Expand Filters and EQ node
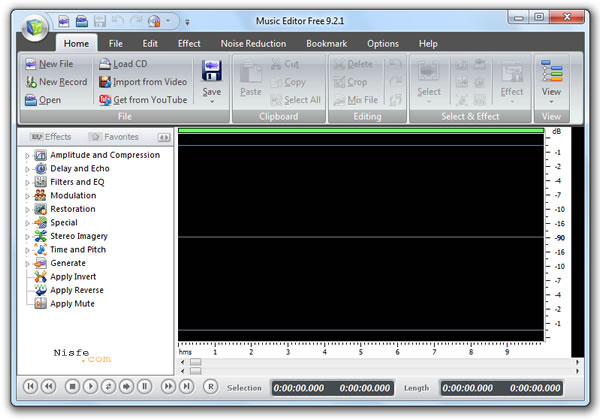The height and width of the screenshot is (420, 600). pyautogui.click(x=27, y=182)
